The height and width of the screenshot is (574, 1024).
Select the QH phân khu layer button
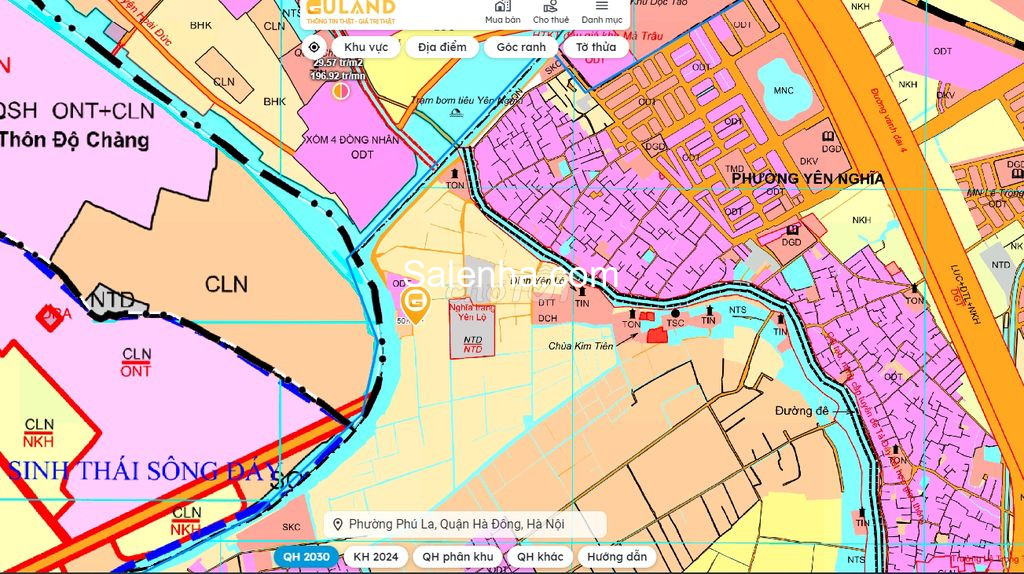click(457, 557)
